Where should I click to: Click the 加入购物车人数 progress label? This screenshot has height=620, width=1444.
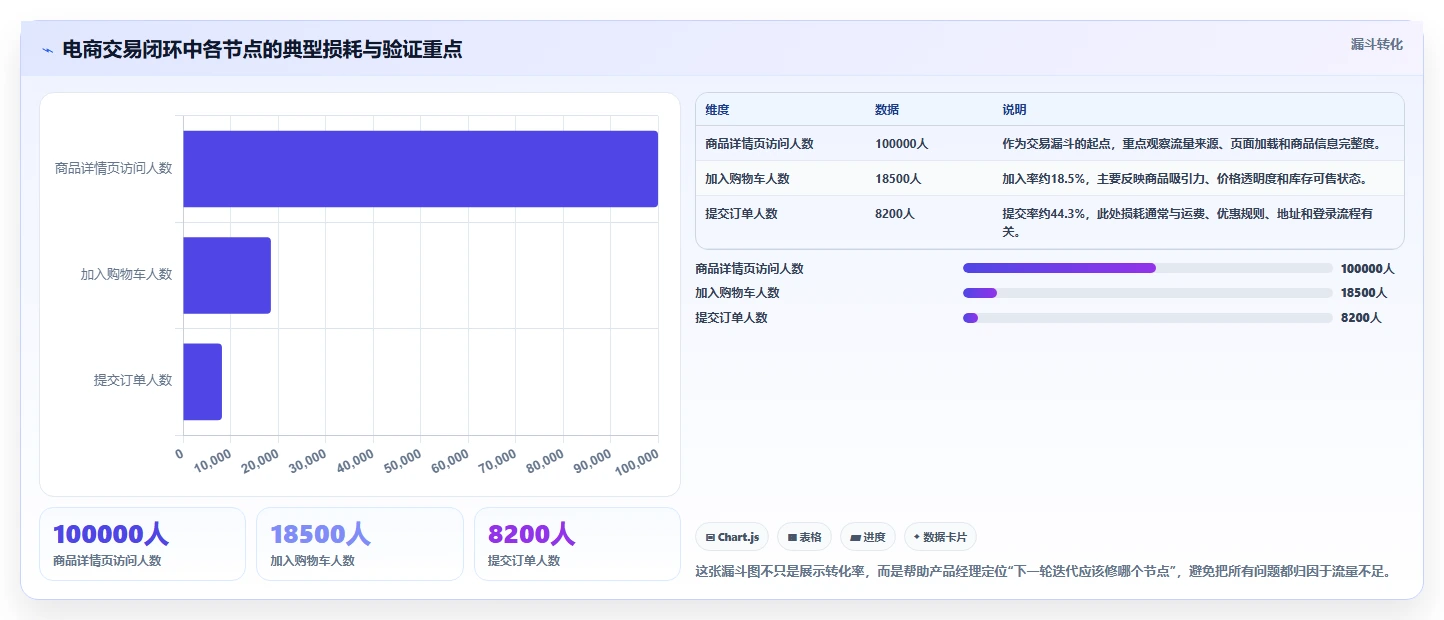(737, 293)
